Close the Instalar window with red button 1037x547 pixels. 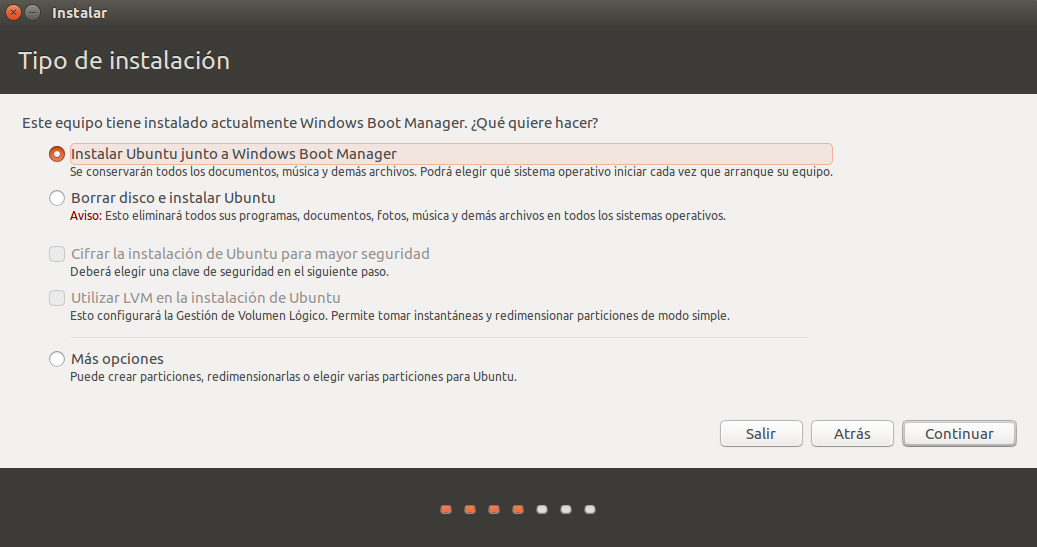(x=14, y=13)
